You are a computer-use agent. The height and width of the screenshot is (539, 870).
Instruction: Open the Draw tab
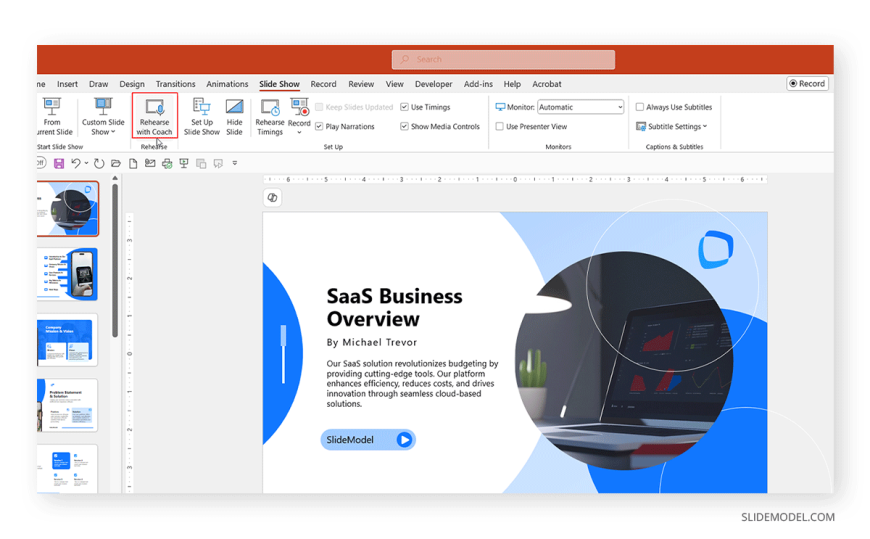coord(98,84)
